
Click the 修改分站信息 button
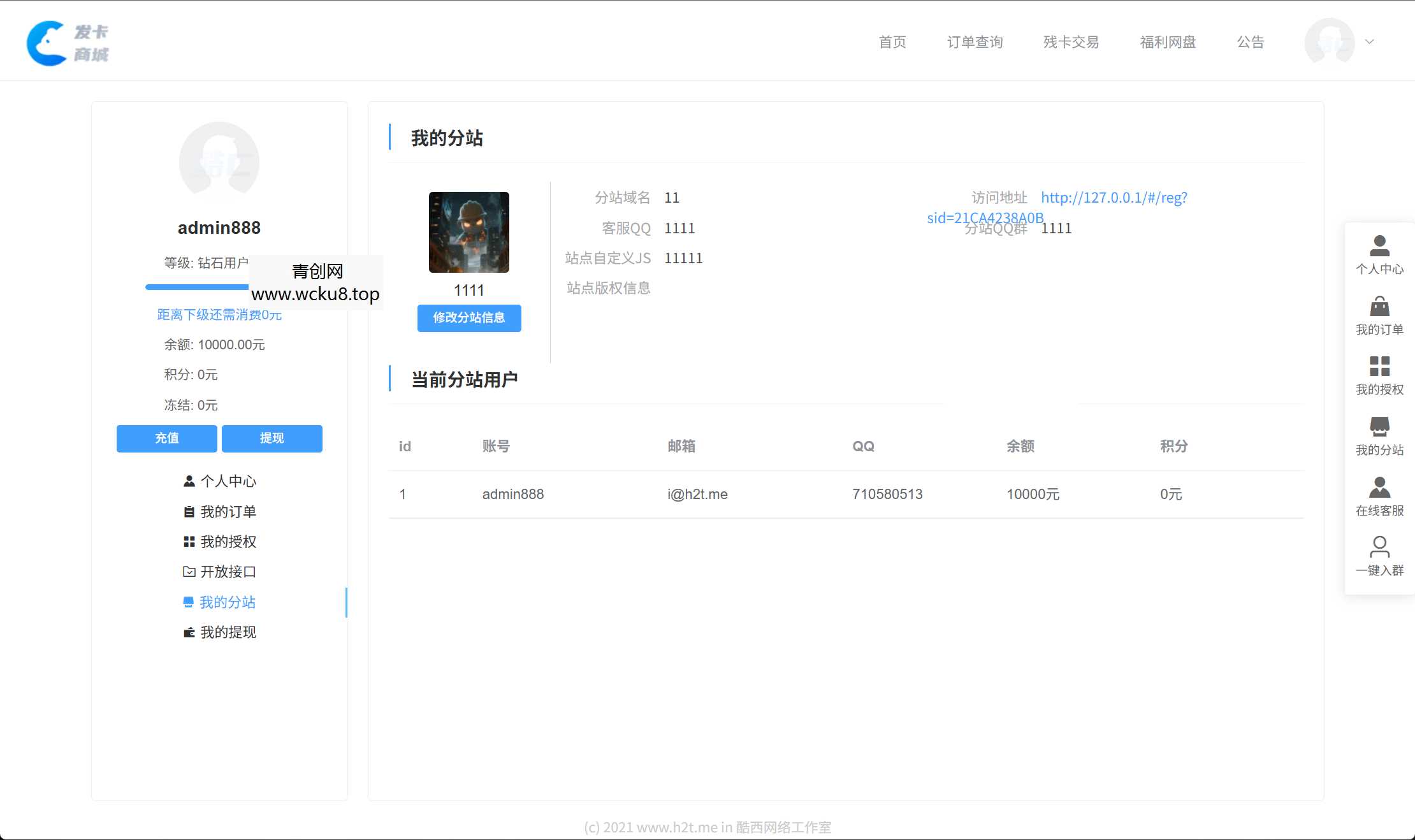tap(469, 318)
